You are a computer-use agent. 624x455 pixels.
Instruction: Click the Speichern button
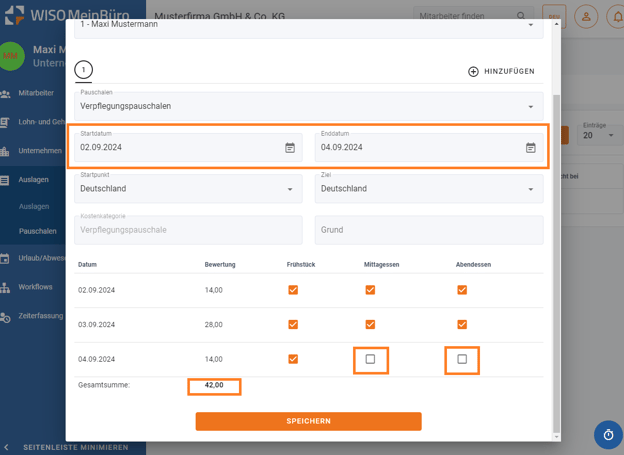coord(308,421)
